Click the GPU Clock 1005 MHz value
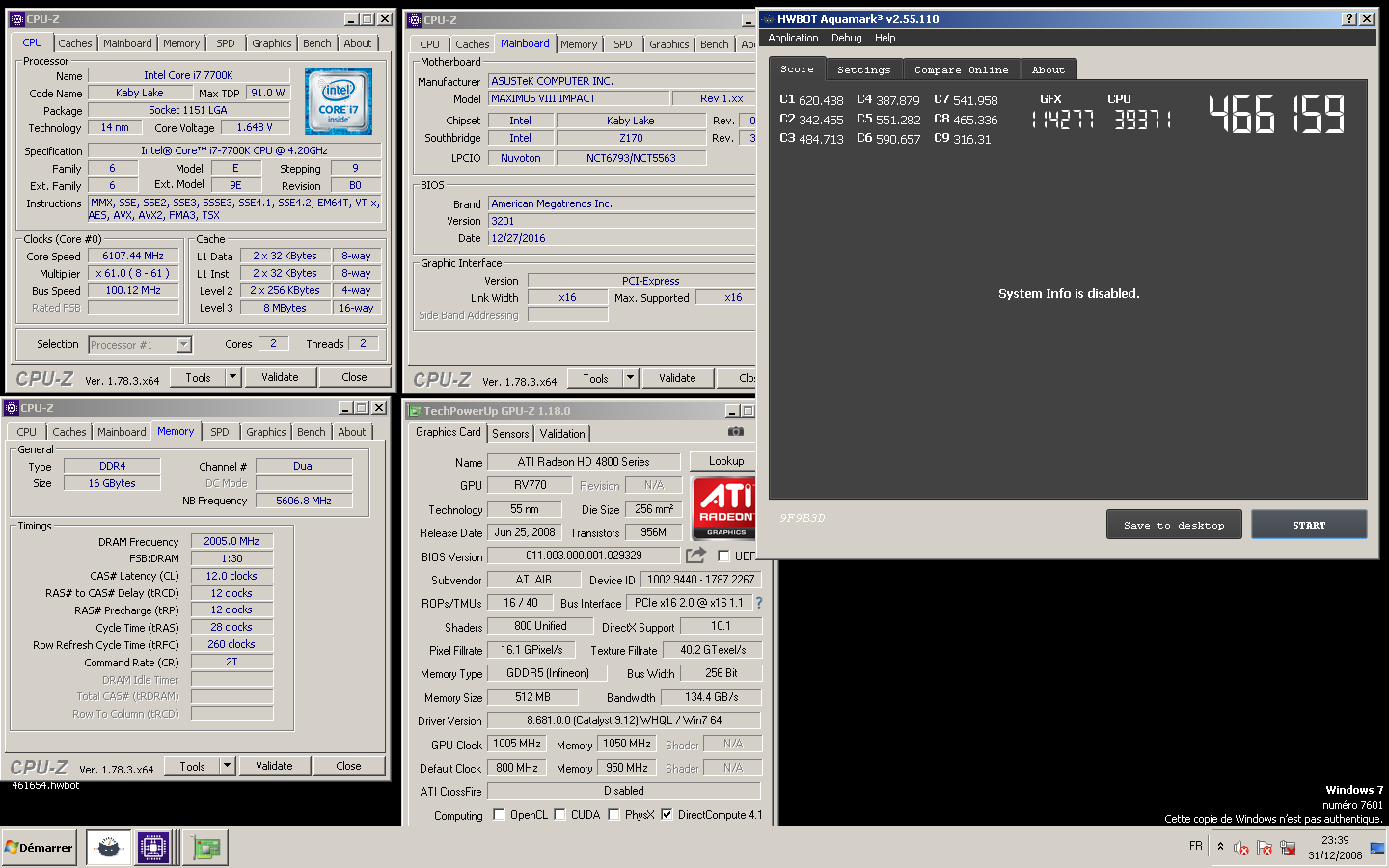Viewport: 1389px width, 868px height. pos(518,745)
